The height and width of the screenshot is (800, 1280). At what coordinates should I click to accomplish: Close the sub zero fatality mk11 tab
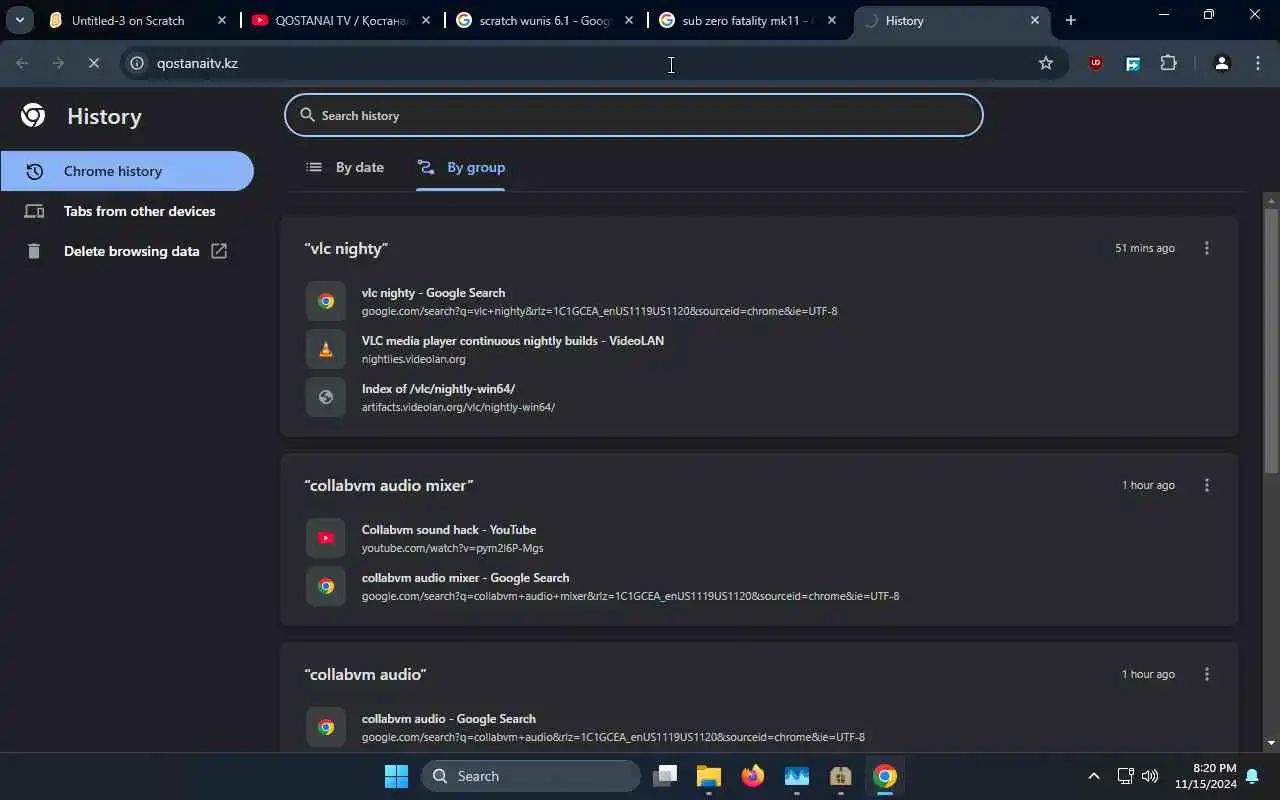pyautogui.click(x=832, y=20)
